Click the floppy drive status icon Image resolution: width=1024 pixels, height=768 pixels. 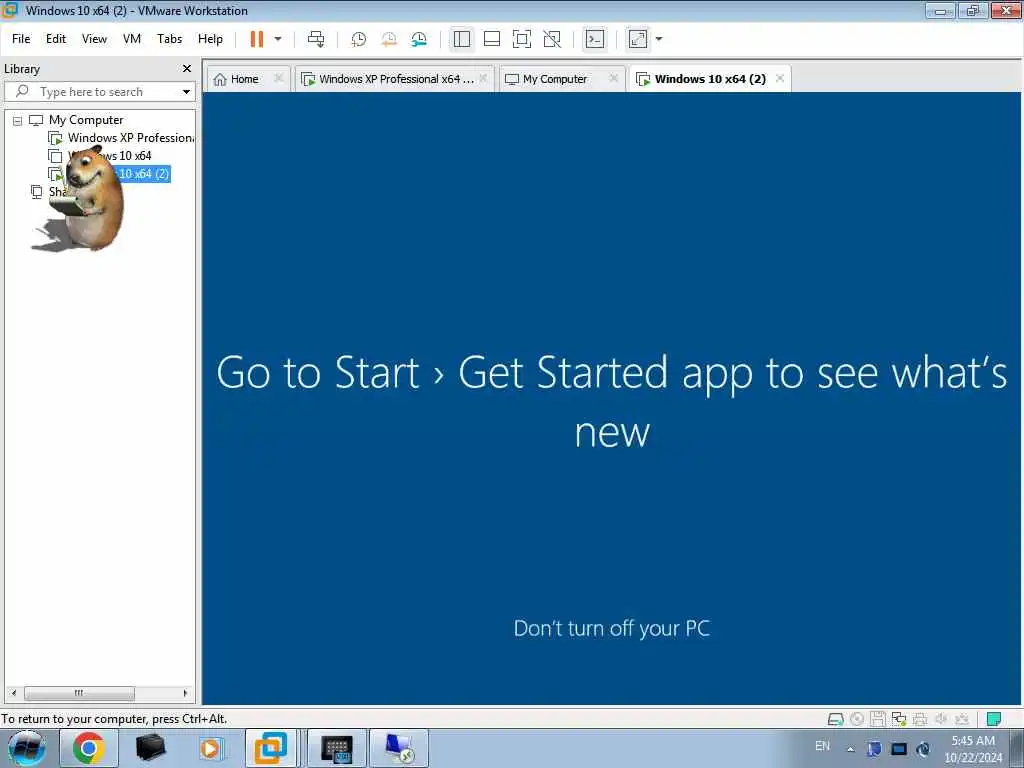(878, 719)
